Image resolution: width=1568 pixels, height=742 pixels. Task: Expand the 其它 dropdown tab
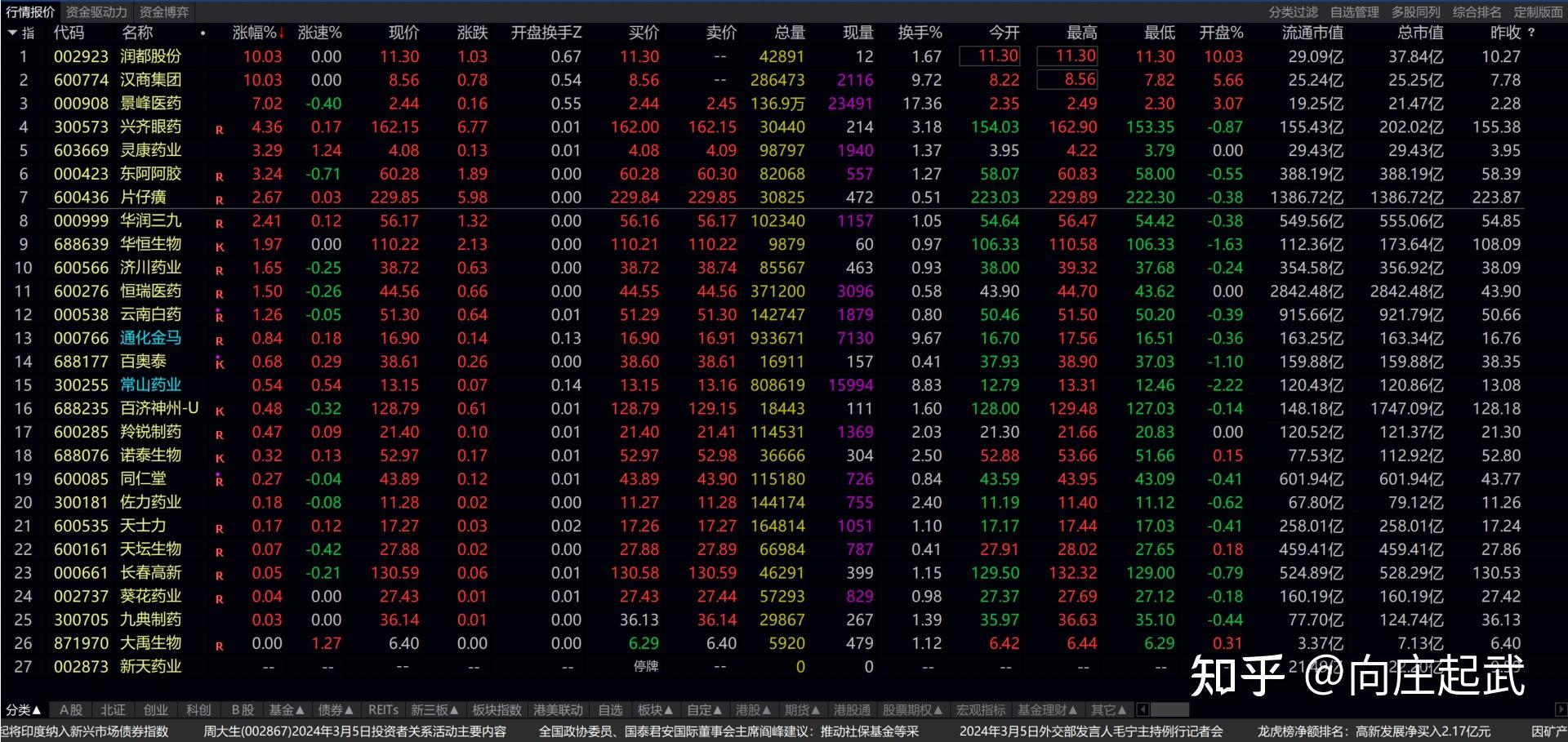[1109, 710]
